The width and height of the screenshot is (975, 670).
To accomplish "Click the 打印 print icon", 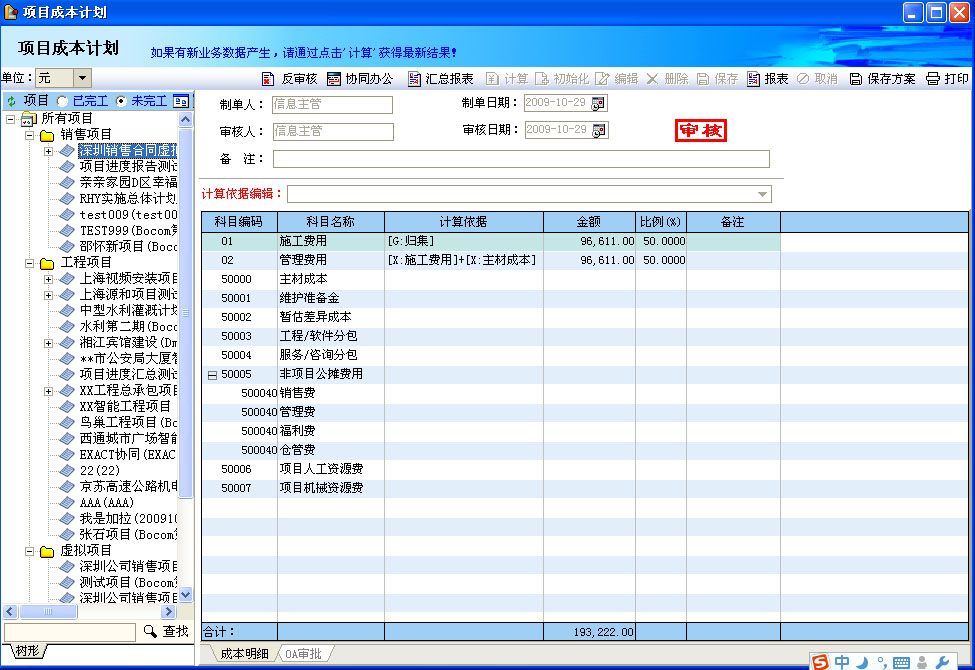I will 933,79.
